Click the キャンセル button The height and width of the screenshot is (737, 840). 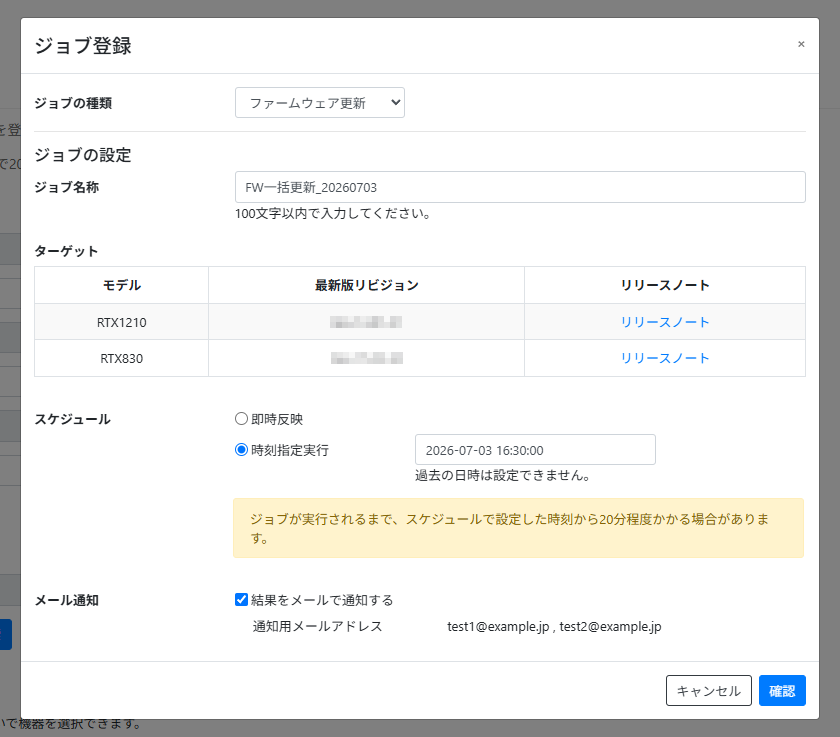click(709, 690)
